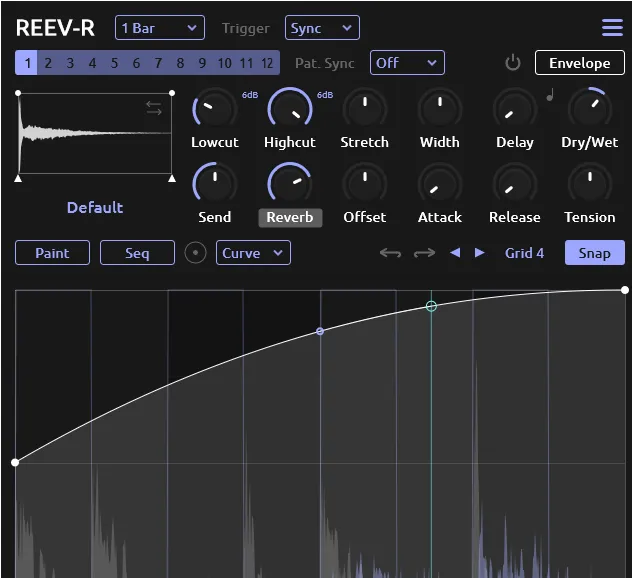Click the Width knob
632x578 pixels.
coord(439,109)
